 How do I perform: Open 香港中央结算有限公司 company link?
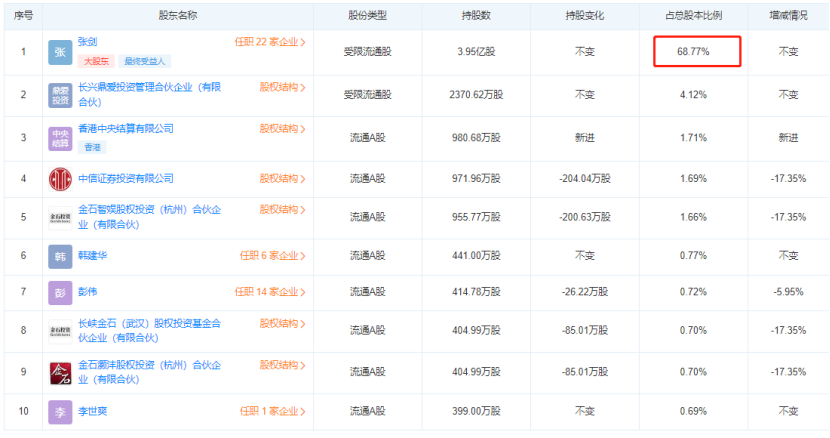coord(125,128)
